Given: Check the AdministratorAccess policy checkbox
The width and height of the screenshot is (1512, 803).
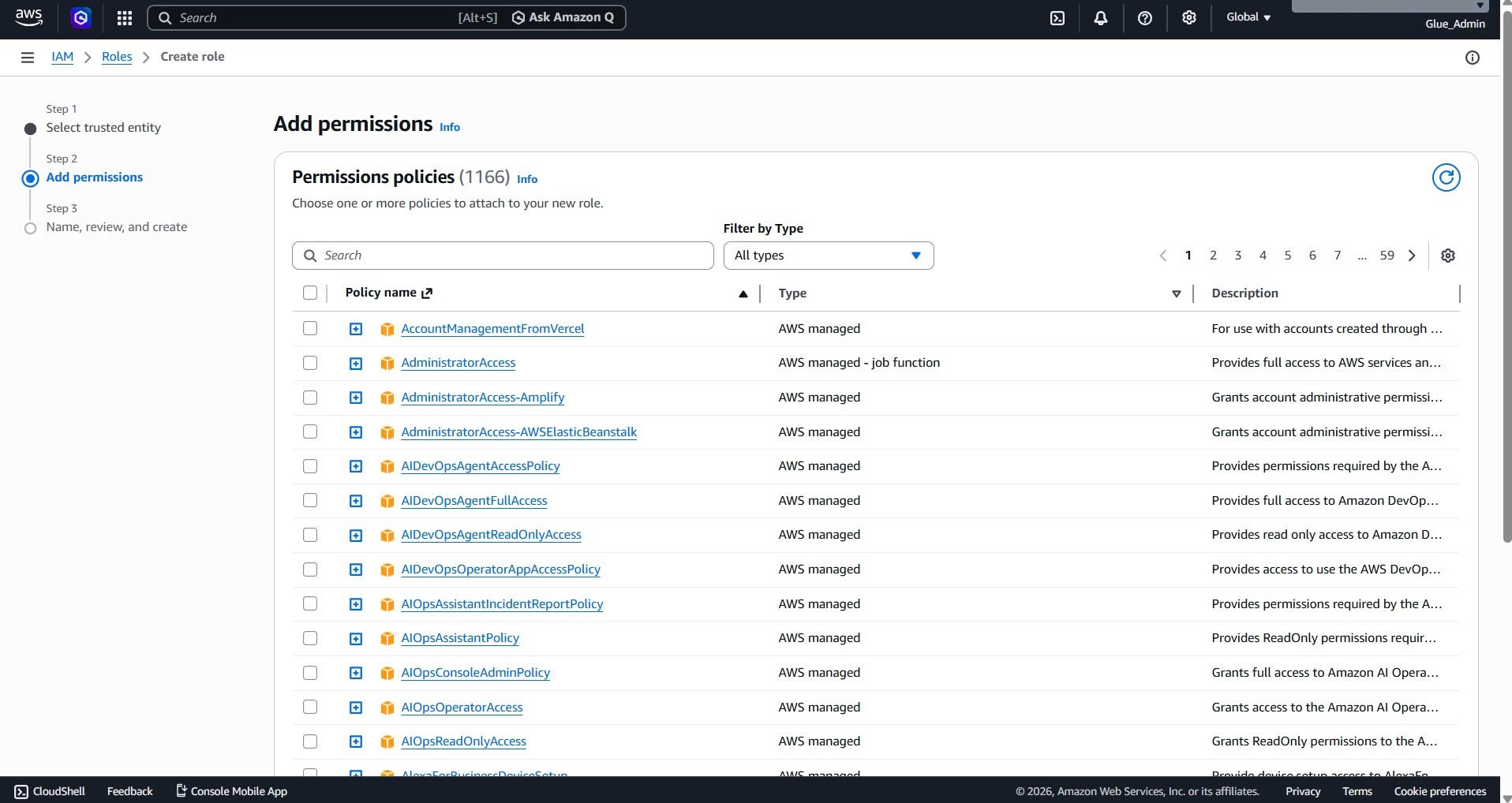Looking at the screenshot, I should (310, 363).
